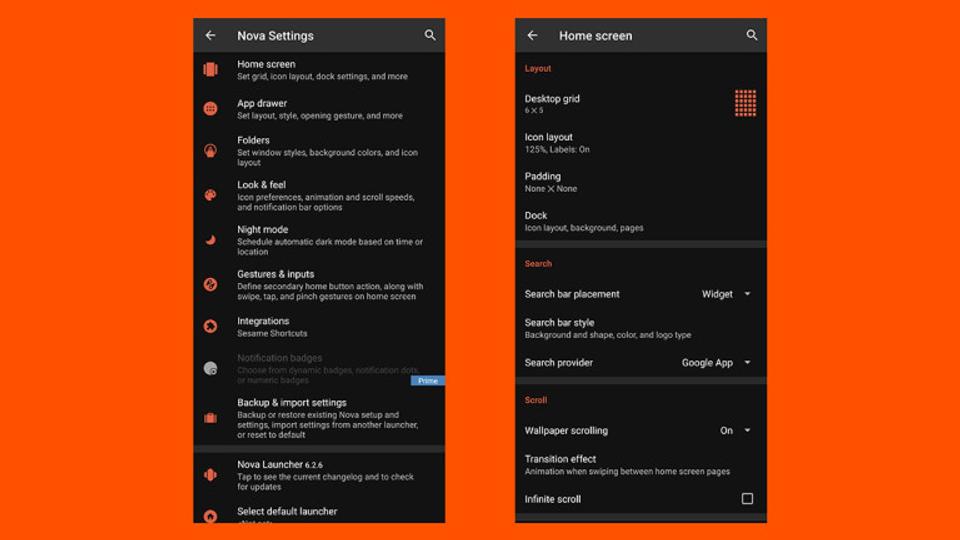The height and width of the screenshot is (540, 960).
Task: Open Transition effect setting
Action: tap(640, 465)
